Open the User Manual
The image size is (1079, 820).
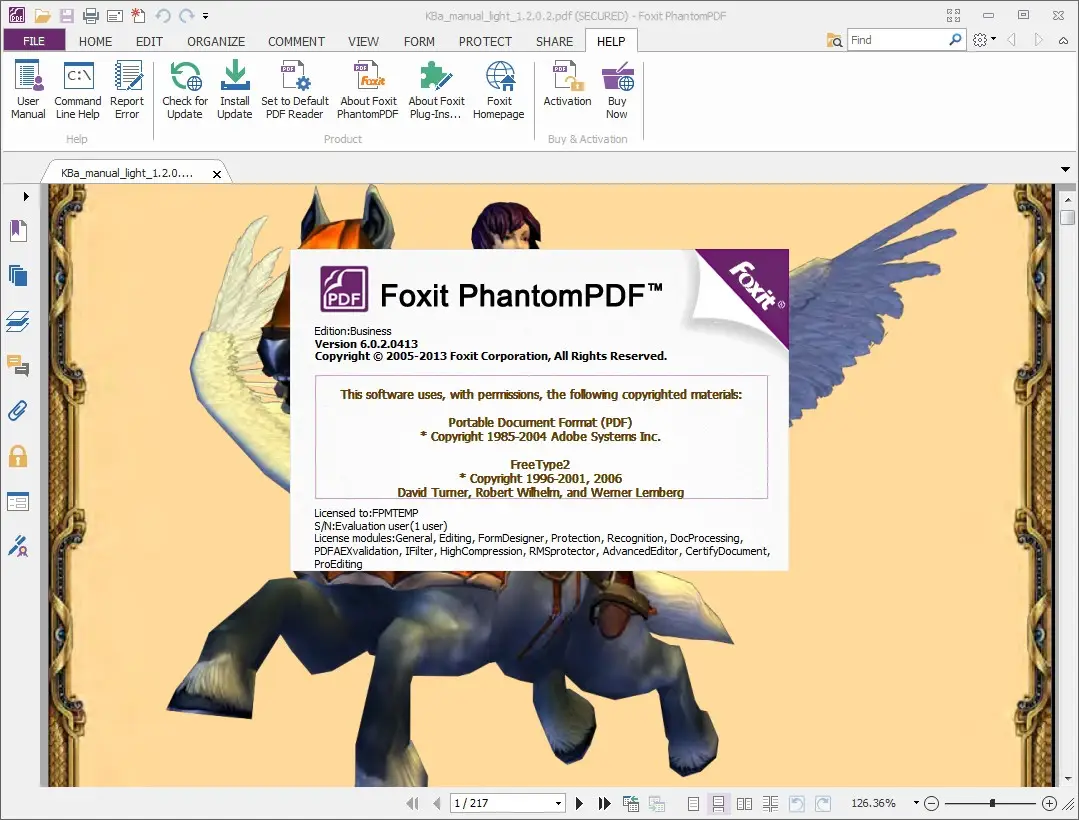click(28, 90)
